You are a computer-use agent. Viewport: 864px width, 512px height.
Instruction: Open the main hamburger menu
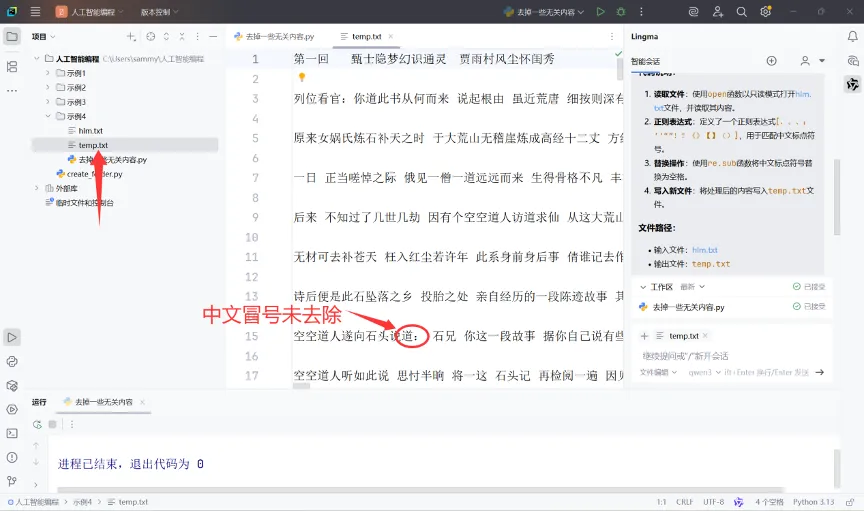click(x=35, y=12)
